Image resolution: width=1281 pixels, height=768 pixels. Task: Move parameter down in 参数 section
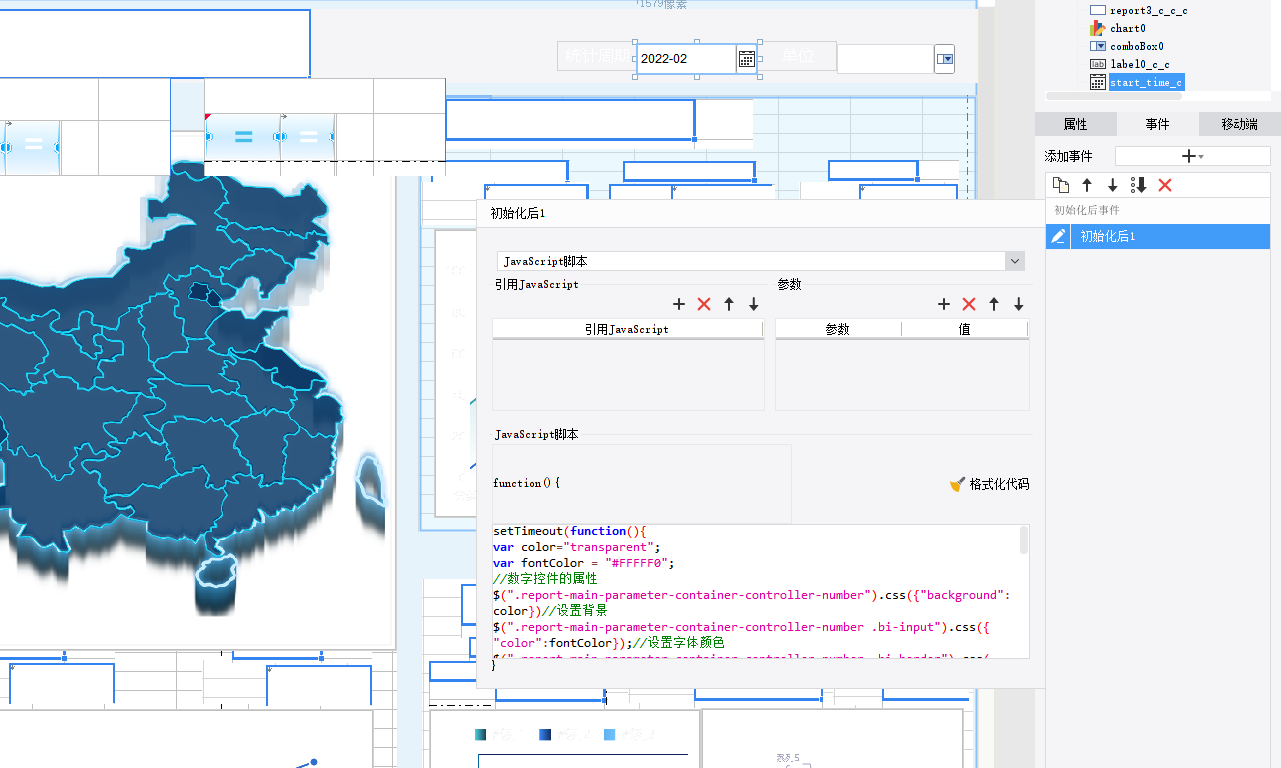pyautogui.click(x=1019, y=304)
